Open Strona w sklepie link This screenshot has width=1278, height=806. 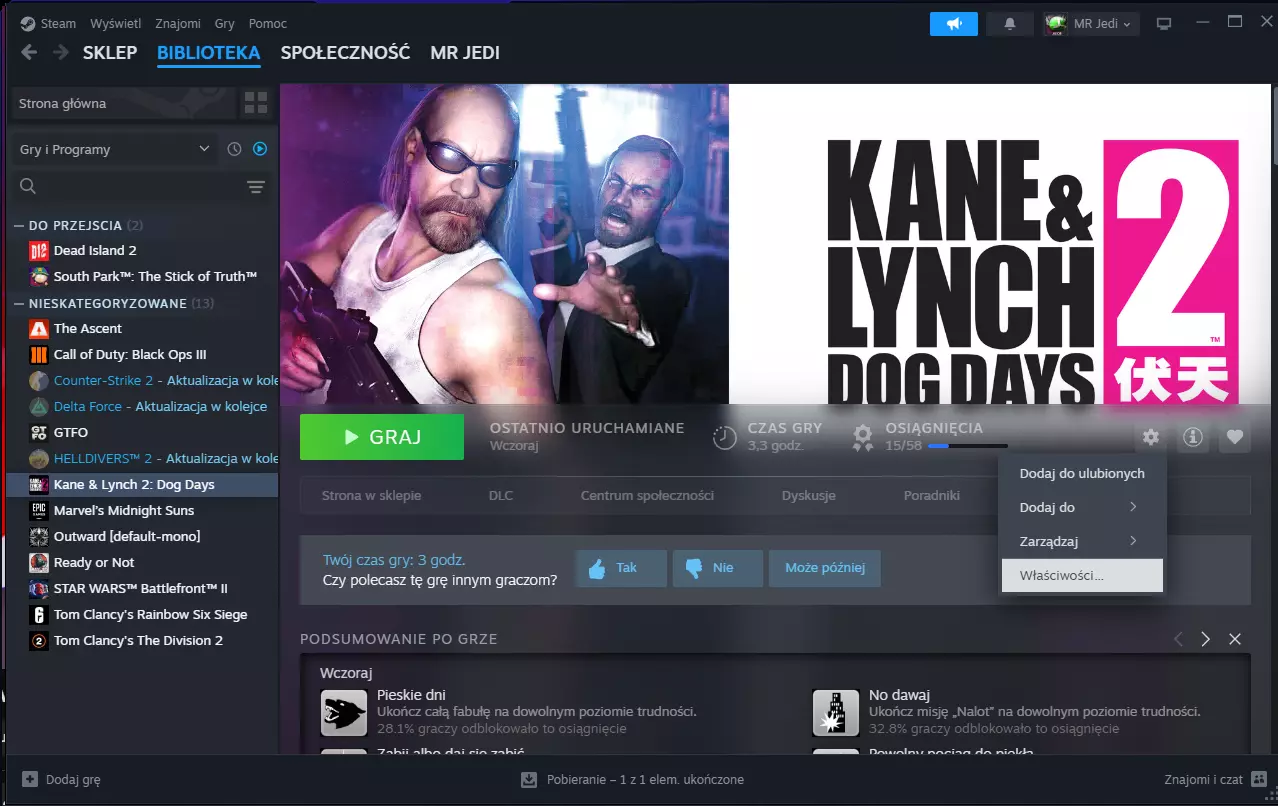tap(371, 495)
